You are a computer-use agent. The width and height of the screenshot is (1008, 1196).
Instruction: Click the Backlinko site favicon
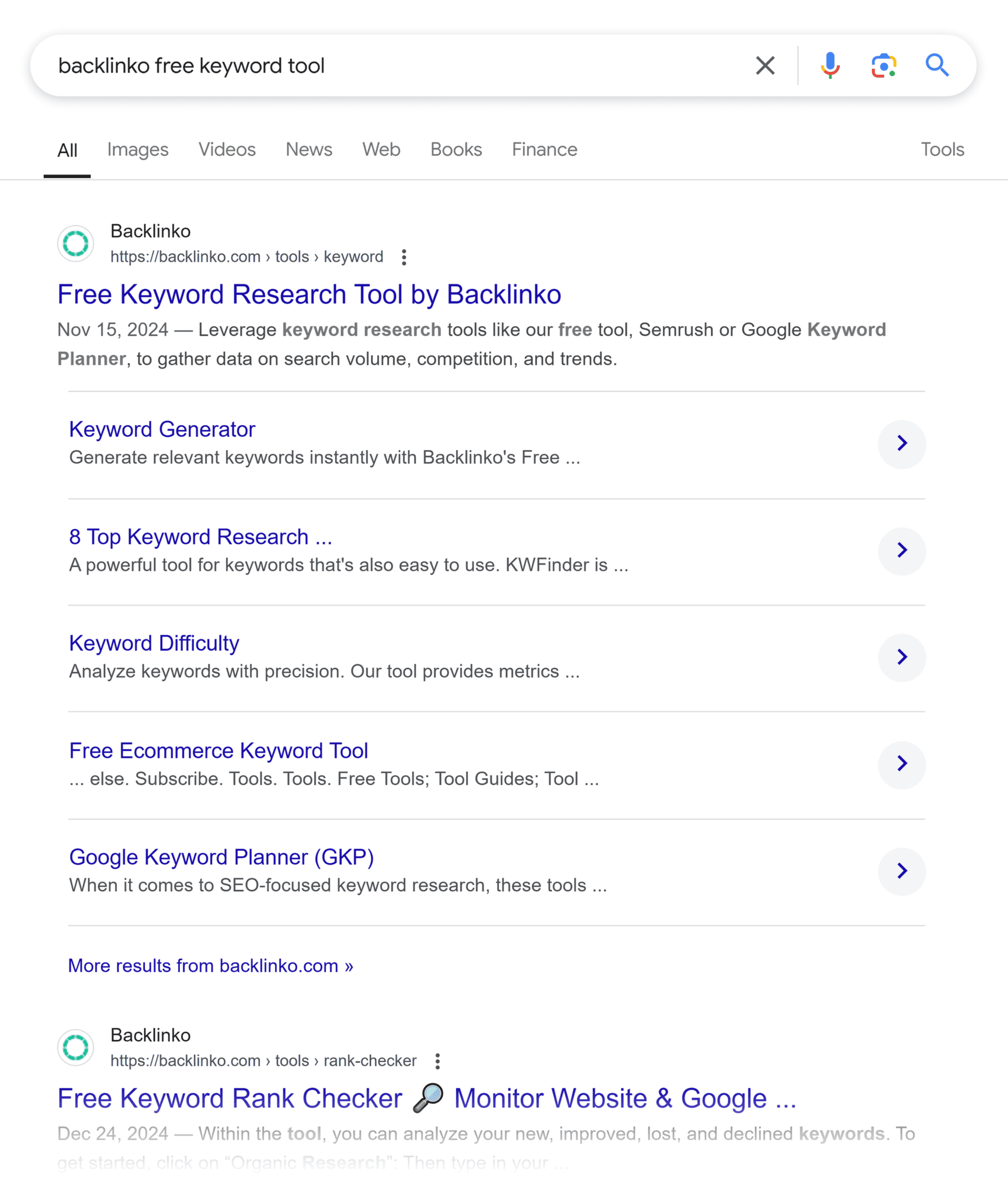[75, 243]
